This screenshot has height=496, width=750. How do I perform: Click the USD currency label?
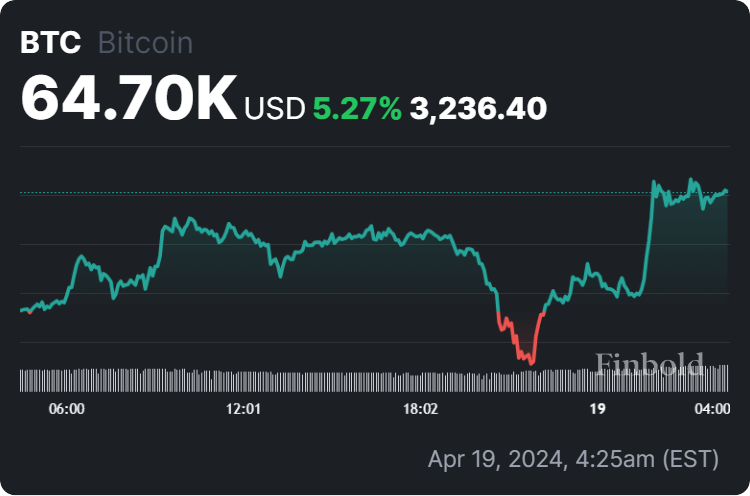[x=274, y=108]
